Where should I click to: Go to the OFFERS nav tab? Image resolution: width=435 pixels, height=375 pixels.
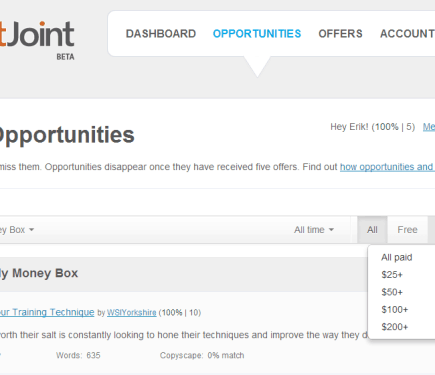(340, 34)
